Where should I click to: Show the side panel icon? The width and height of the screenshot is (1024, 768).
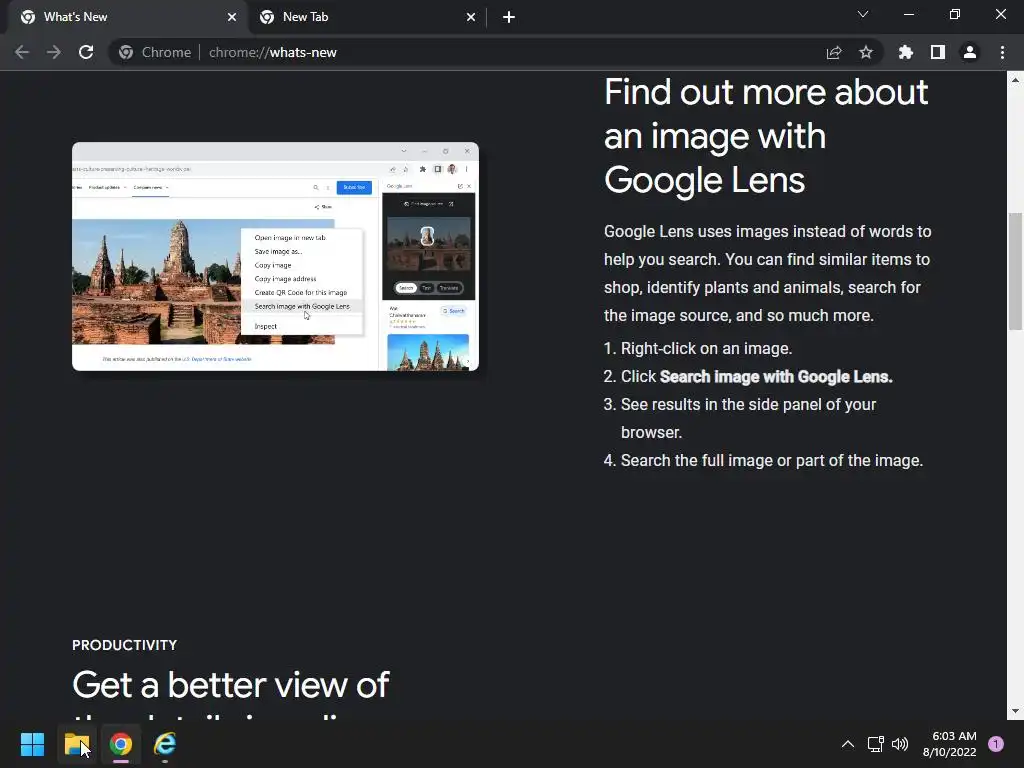coord(937,52)
